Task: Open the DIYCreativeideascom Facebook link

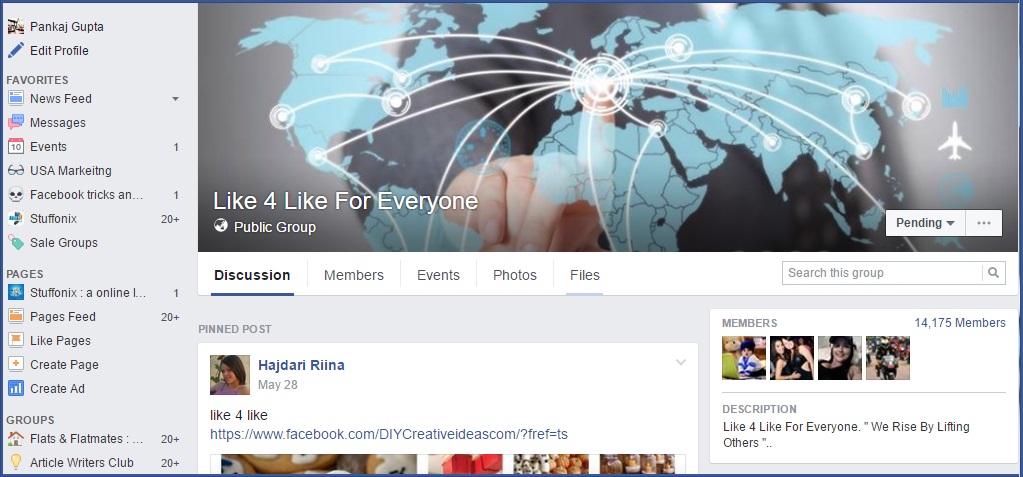Action: [389, 434]
